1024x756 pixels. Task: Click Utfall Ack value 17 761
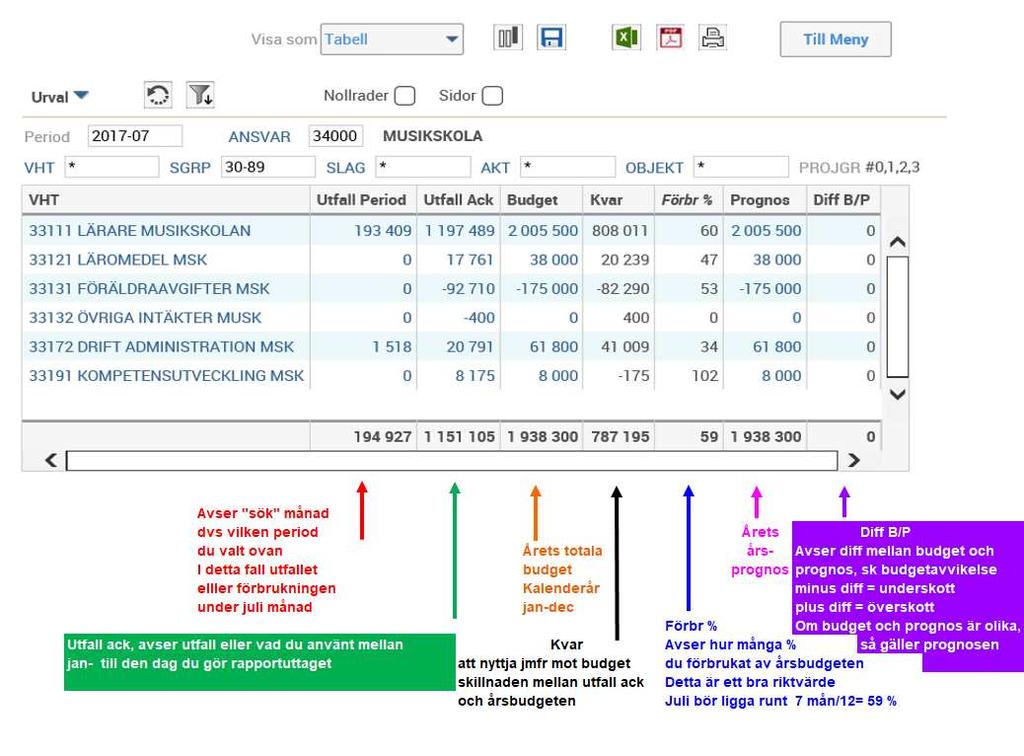pyautogui.click(x=470, y=260)
